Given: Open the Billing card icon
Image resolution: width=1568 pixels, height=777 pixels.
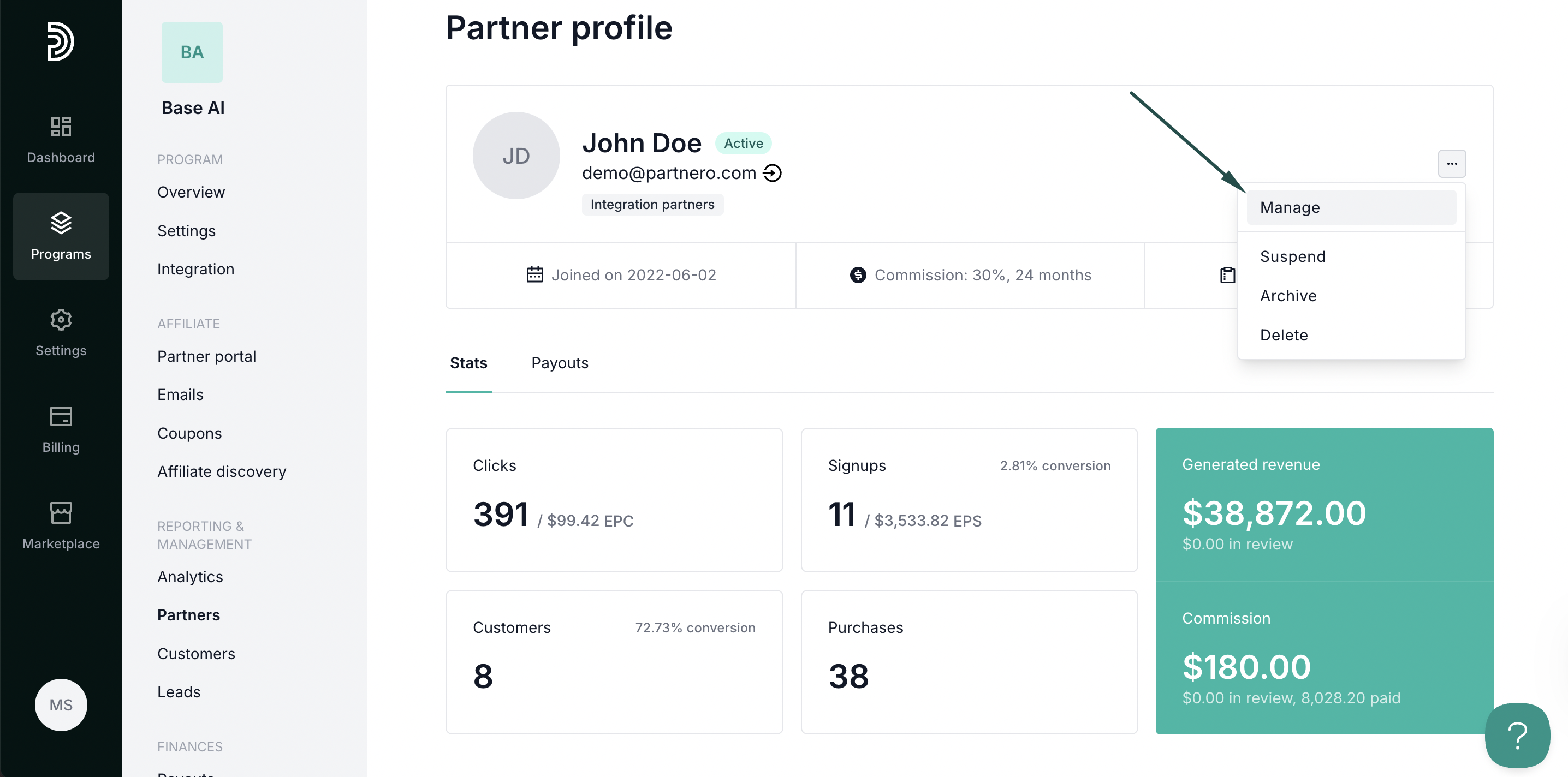Looking at the screenshot, I should (x=61, y=417).
